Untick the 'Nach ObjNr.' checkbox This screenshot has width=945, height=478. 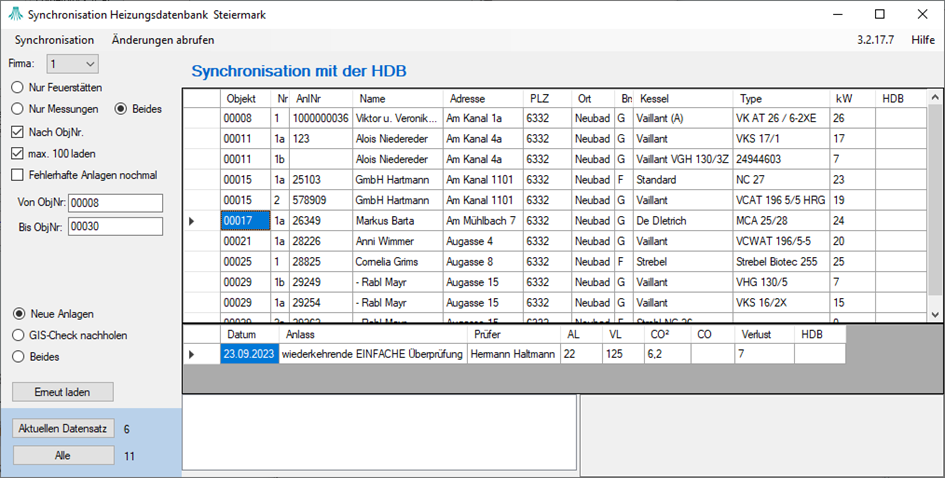click(17, 132)
